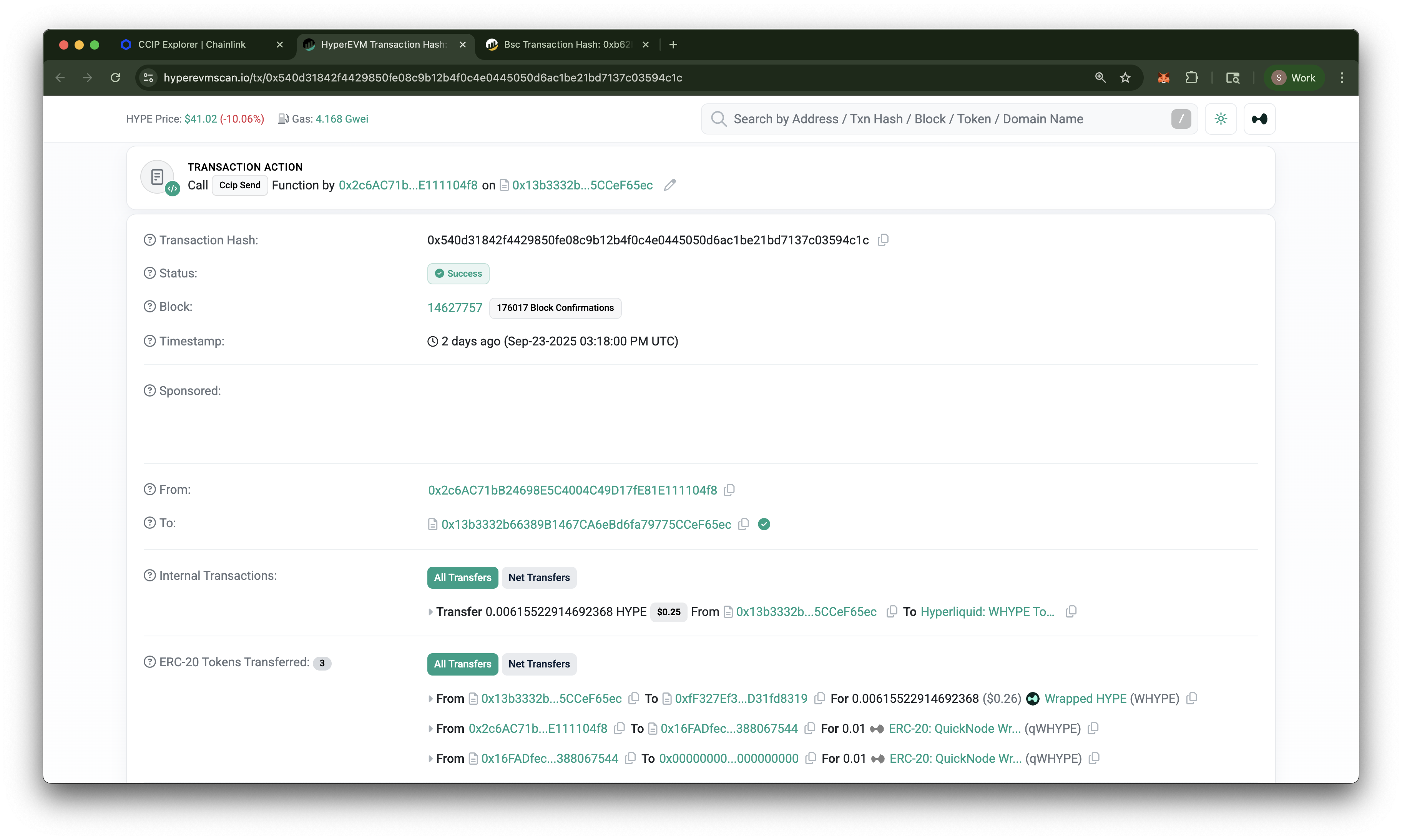Copy the From address
The image size is (1402, 840).
coord(729,490)
